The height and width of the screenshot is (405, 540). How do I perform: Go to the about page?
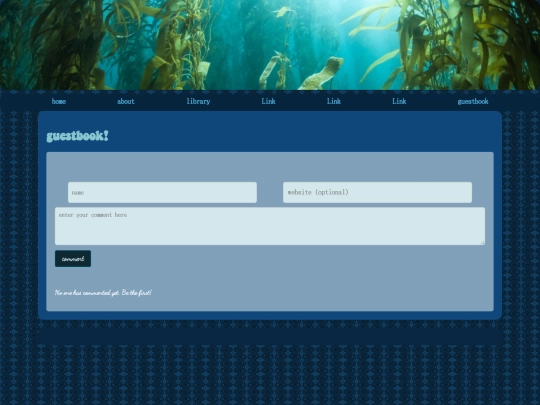126,101
